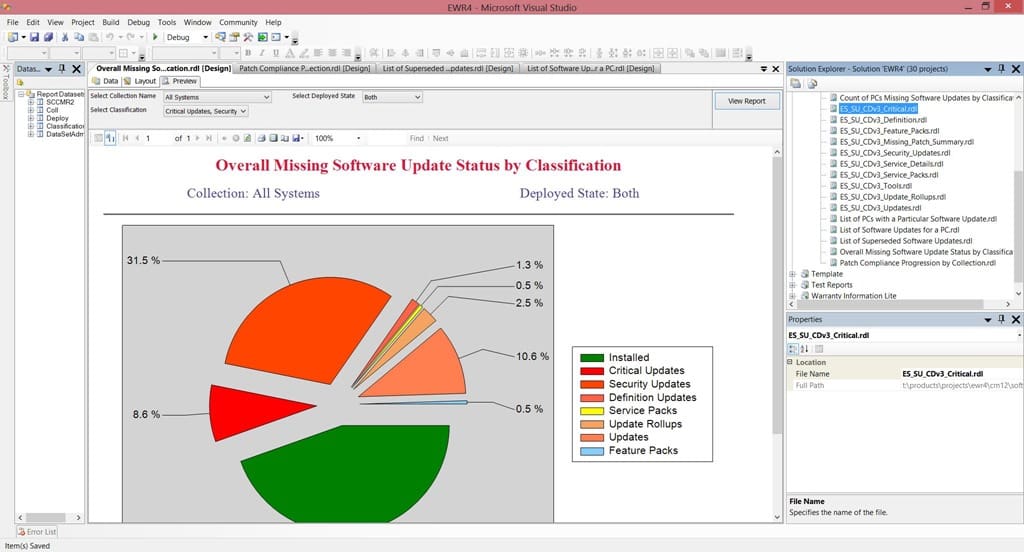This screenshot has width=1024, height=552.
Task: Pin the Solution Explorer panel
Action: 1002,69
